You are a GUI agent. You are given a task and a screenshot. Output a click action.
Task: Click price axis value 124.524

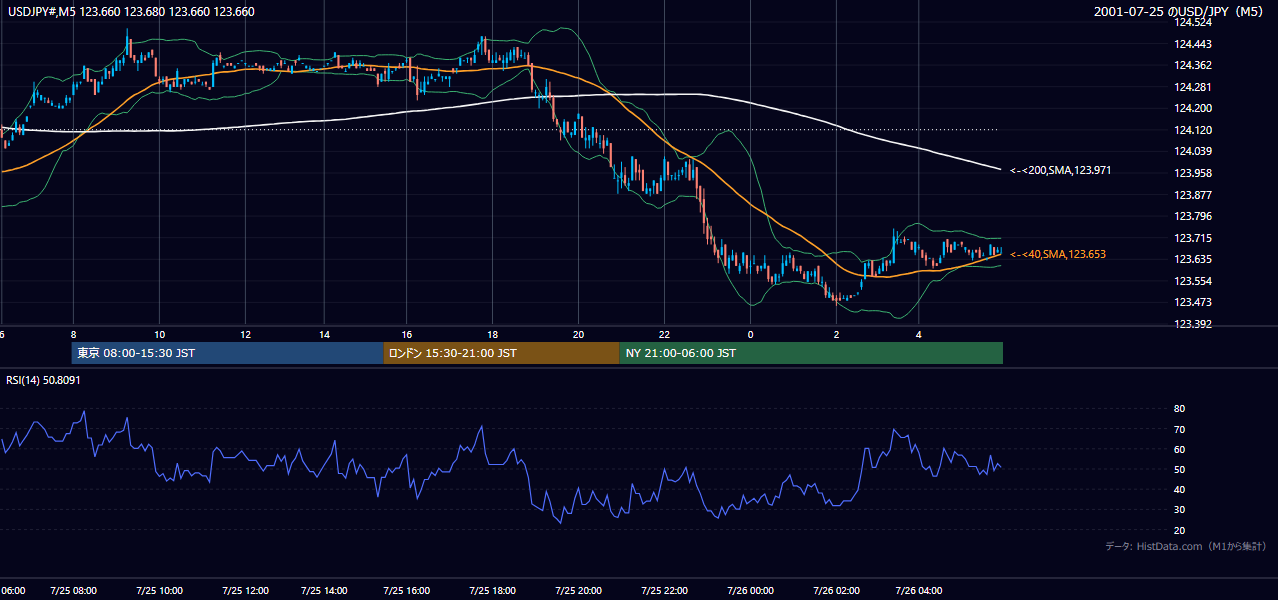pos(1193,22)
